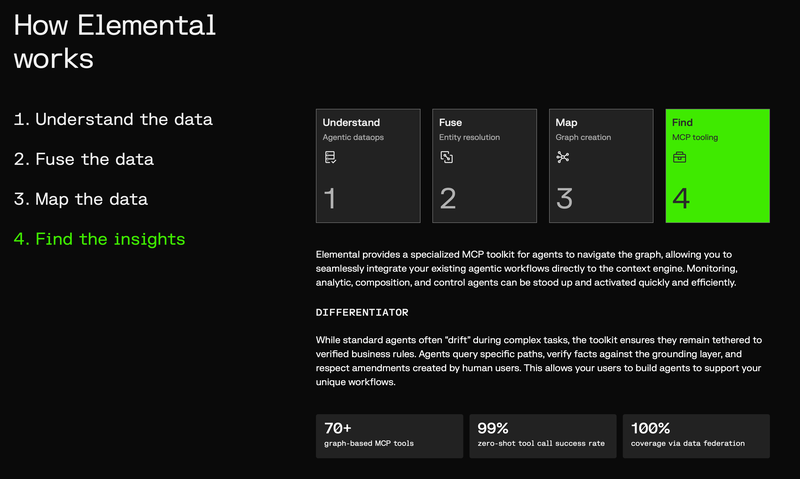Open the Map Graph creation card

pos(601,166)
